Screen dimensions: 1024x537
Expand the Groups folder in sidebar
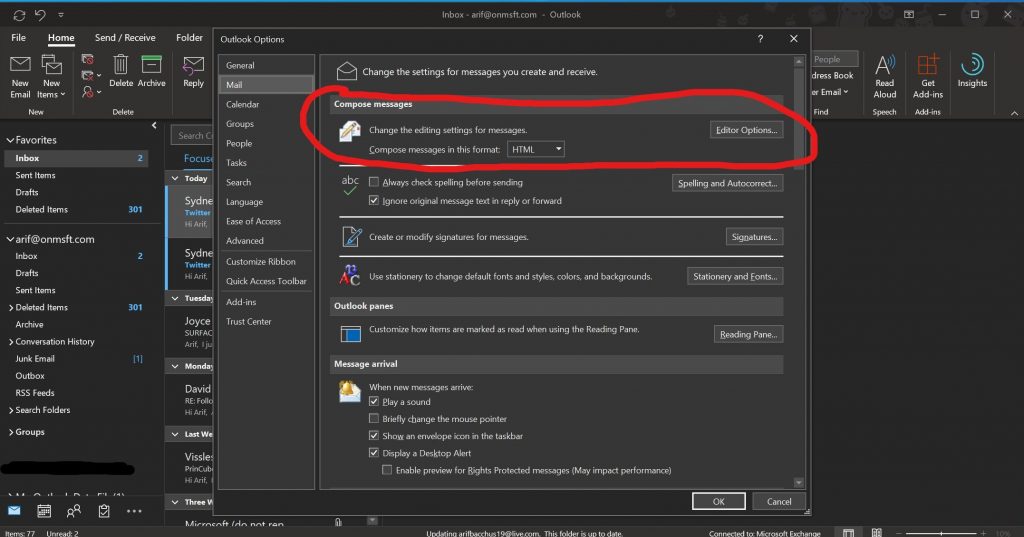tap(10, 432)
